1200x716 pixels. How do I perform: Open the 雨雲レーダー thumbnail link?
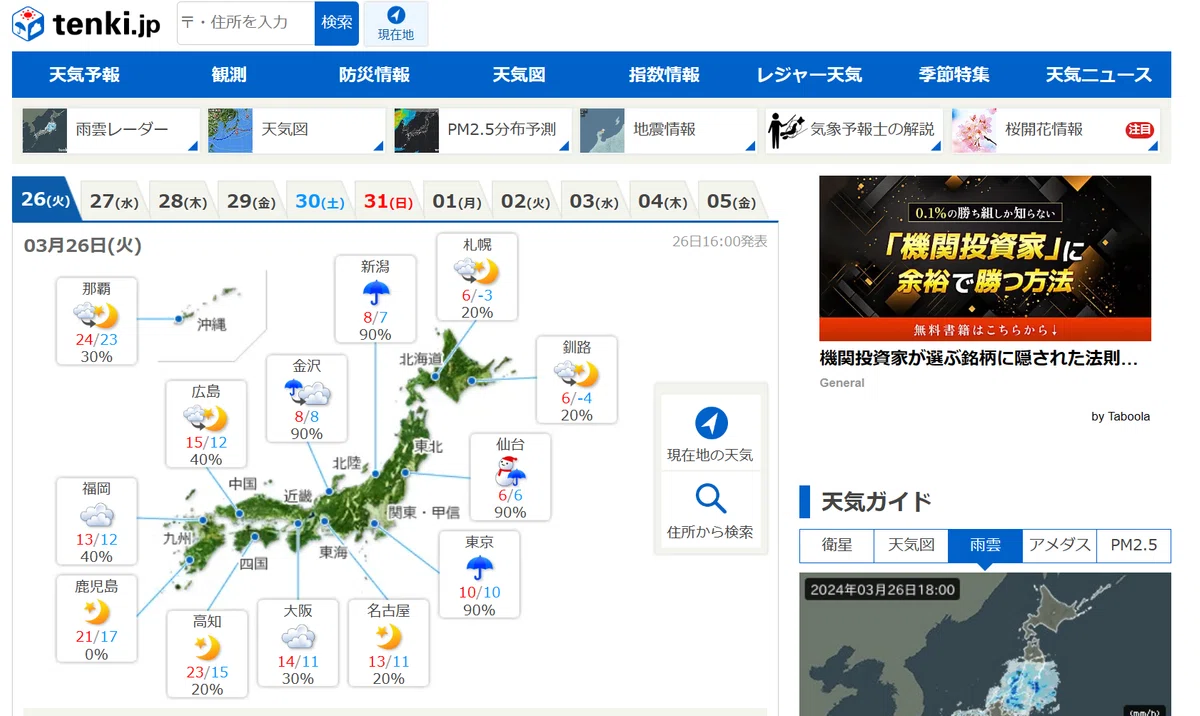coord(111,130)
